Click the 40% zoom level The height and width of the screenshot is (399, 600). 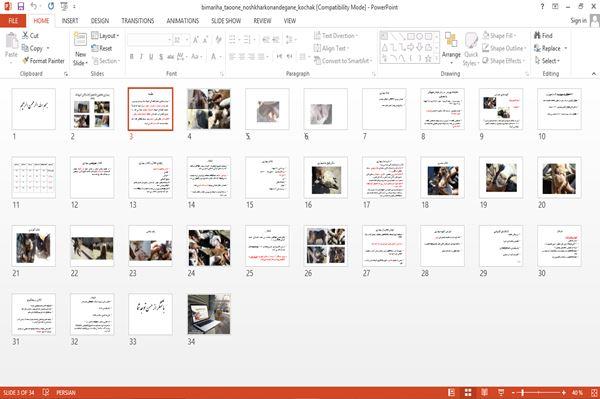577,392
